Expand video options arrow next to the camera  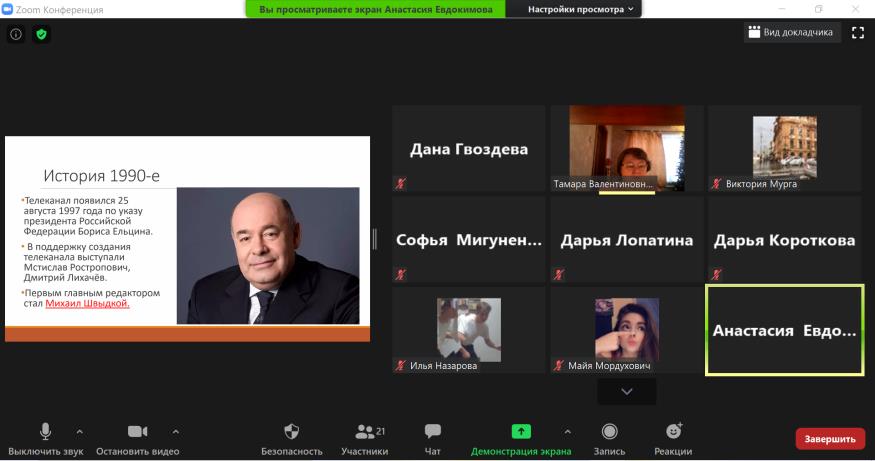tap(175, 431)
